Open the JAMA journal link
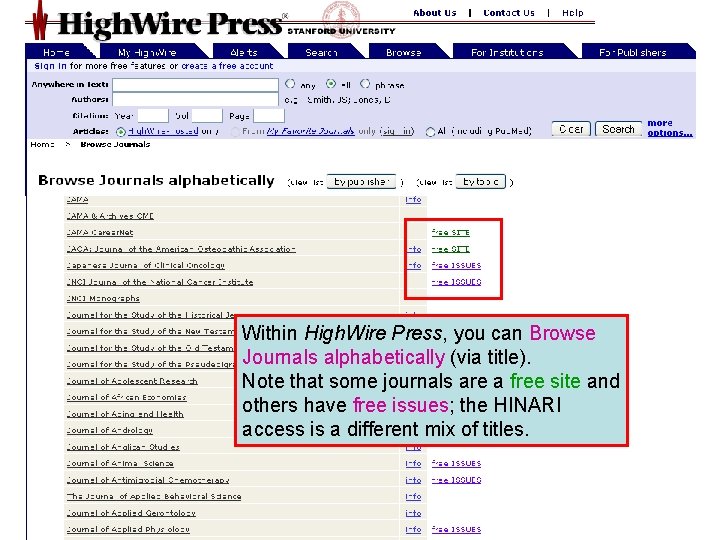This screenshot has height=540, width=720. tap(77, 199)
